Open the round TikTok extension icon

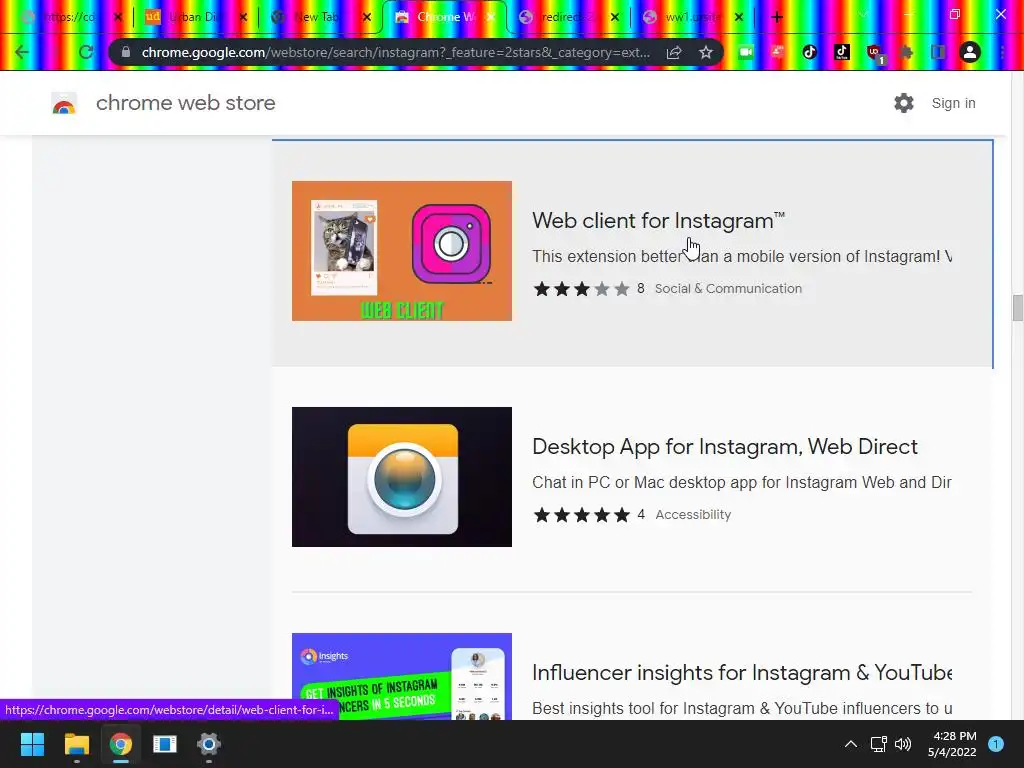click(x=810, y=52)
